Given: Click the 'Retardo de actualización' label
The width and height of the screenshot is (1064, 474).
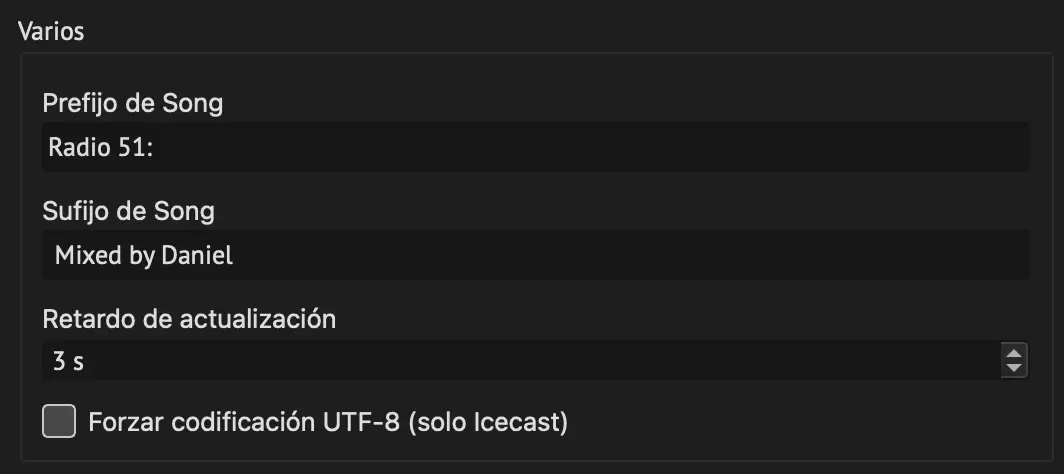Looking at the screenshot, I should [189, 319].
